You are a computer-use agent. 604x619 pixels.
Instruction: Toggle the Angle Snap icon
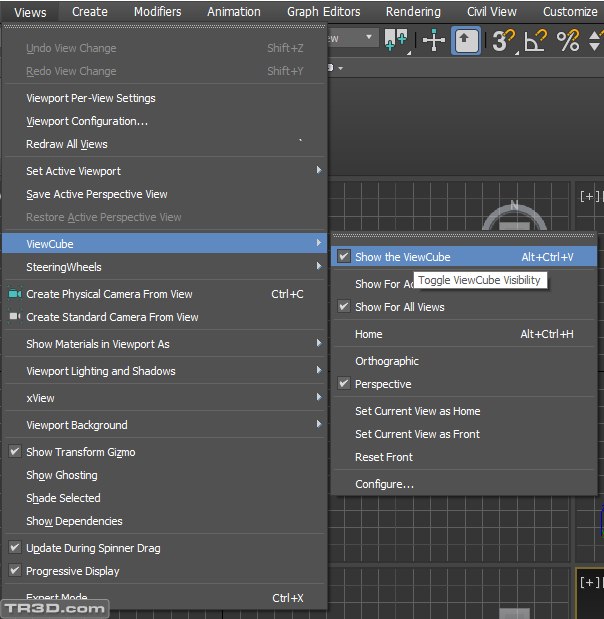535,40
